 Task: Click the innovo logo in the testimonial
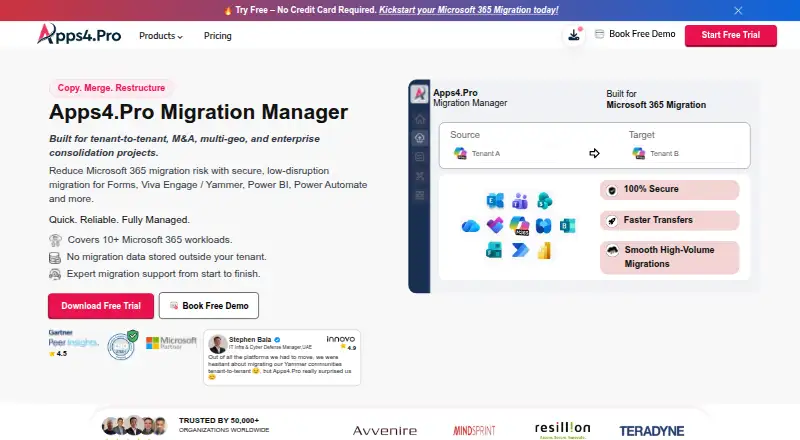tap(341, 339)
